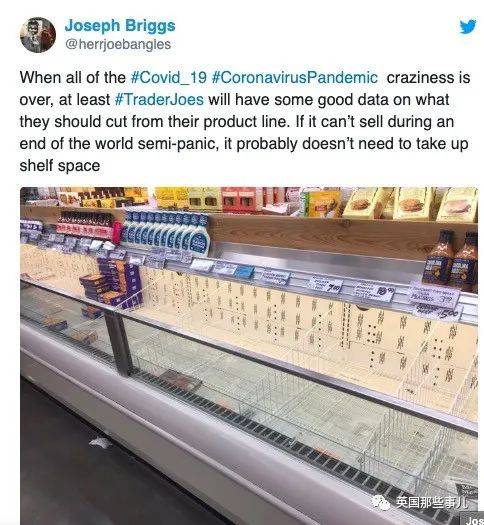Click the blue bottles in photo
This screenshot has height=525, width=484.
[x=167, y=230]
